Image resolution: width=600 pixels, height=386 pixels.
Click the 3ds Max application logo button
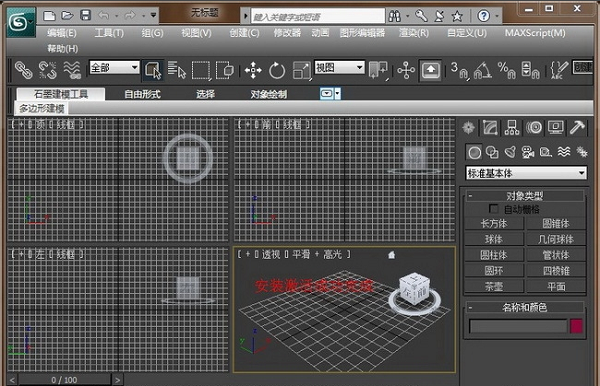21,22
